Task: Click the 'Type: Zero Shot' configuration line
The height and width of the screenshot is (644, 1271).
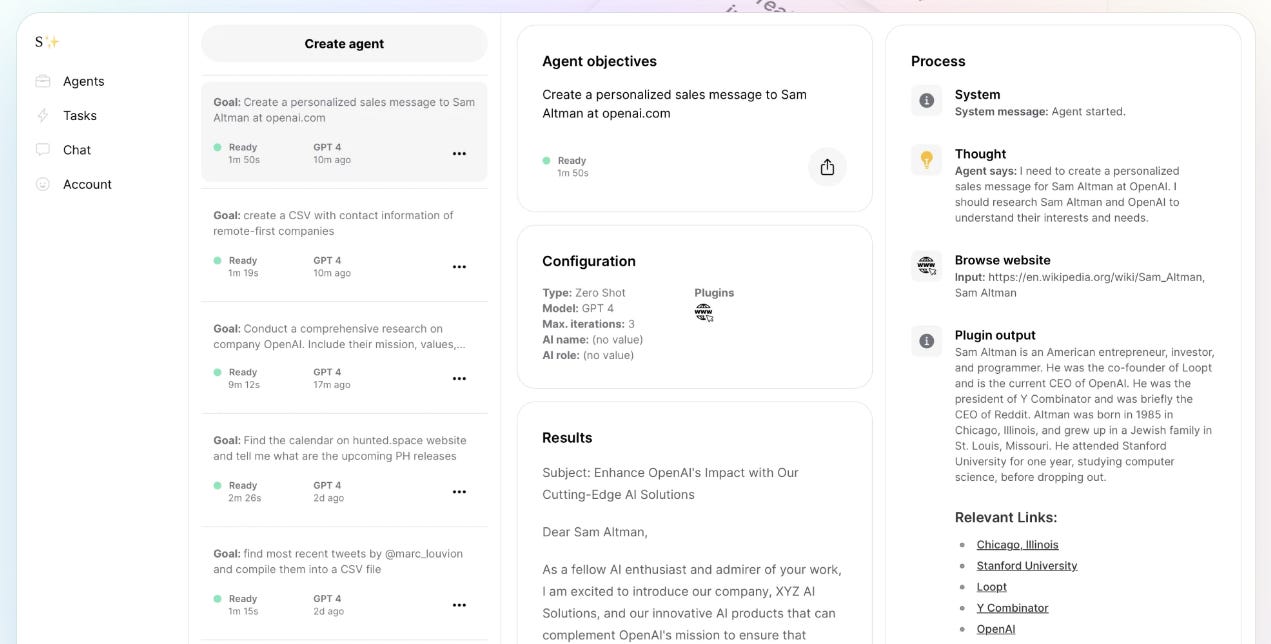Action: [x=584, y=293]
